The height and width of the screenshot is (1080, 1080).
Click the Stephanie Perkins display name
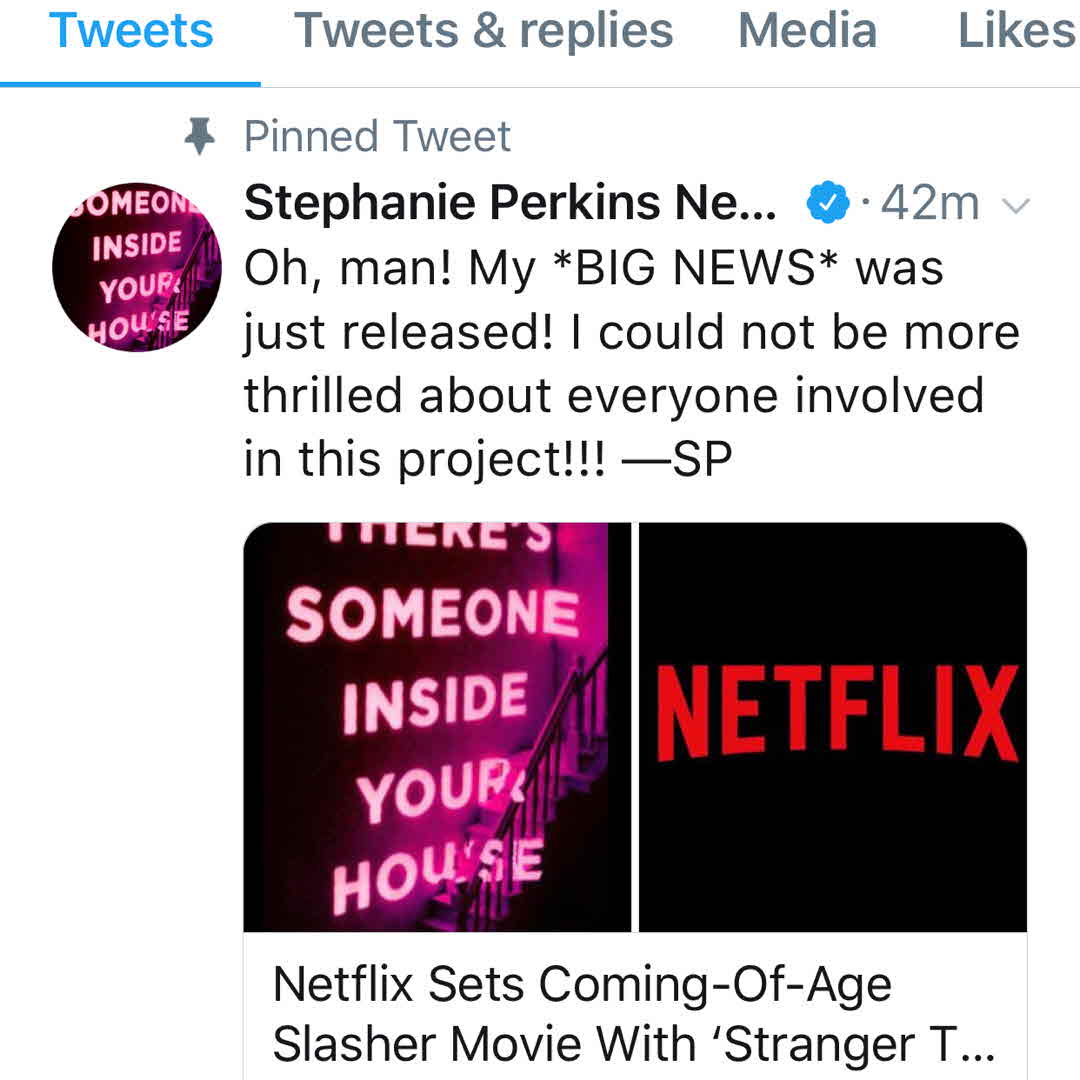[x=510, y=204]
